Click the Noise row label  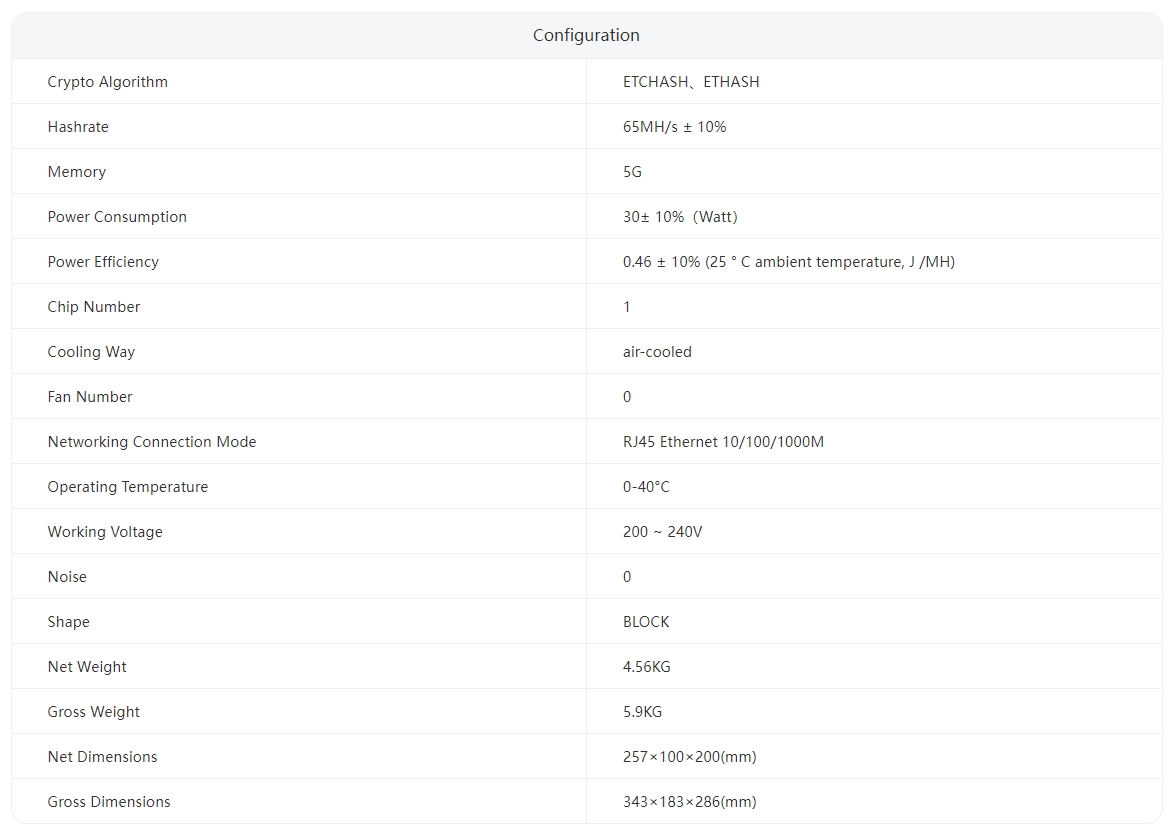tap(67, 577)
